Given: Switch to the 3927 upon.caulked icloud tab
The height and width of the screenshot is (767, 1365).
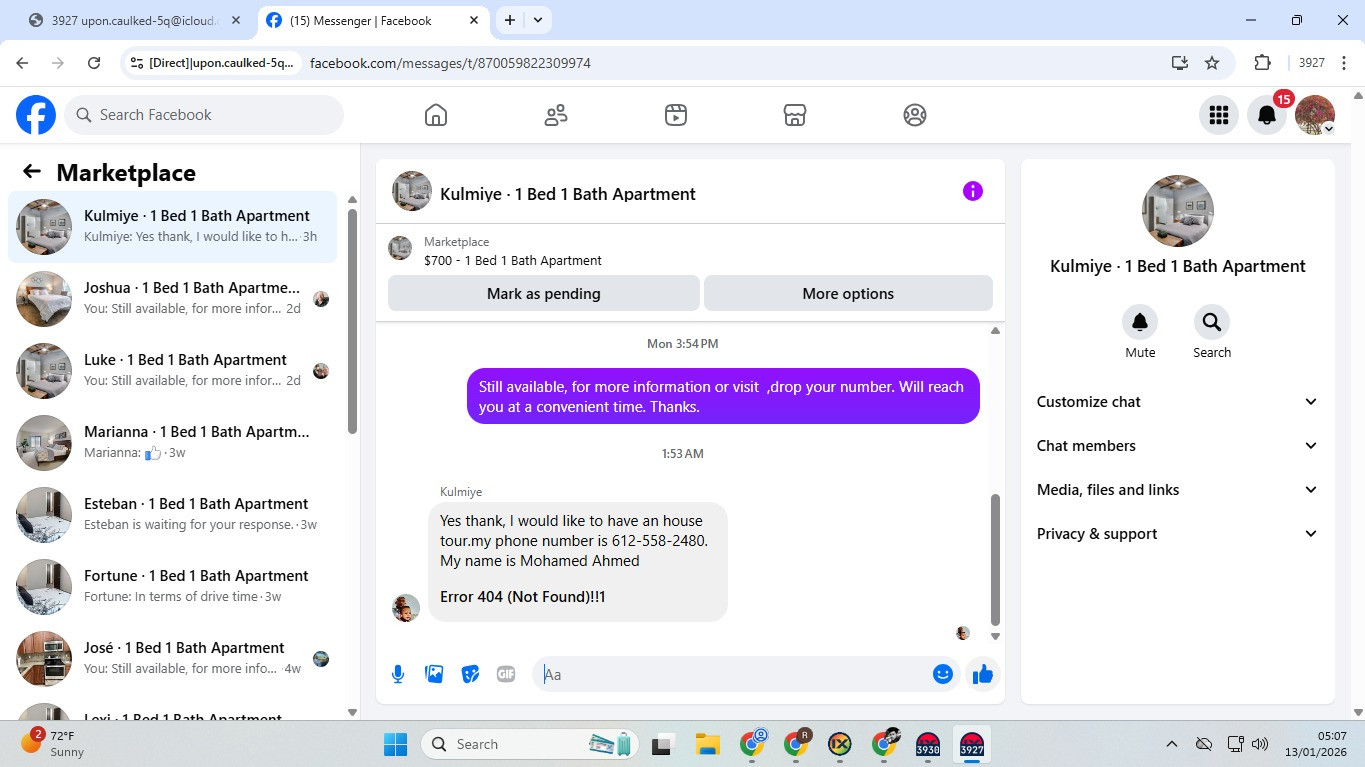Looking at the screenshot, I should click(x=135, y=20).
